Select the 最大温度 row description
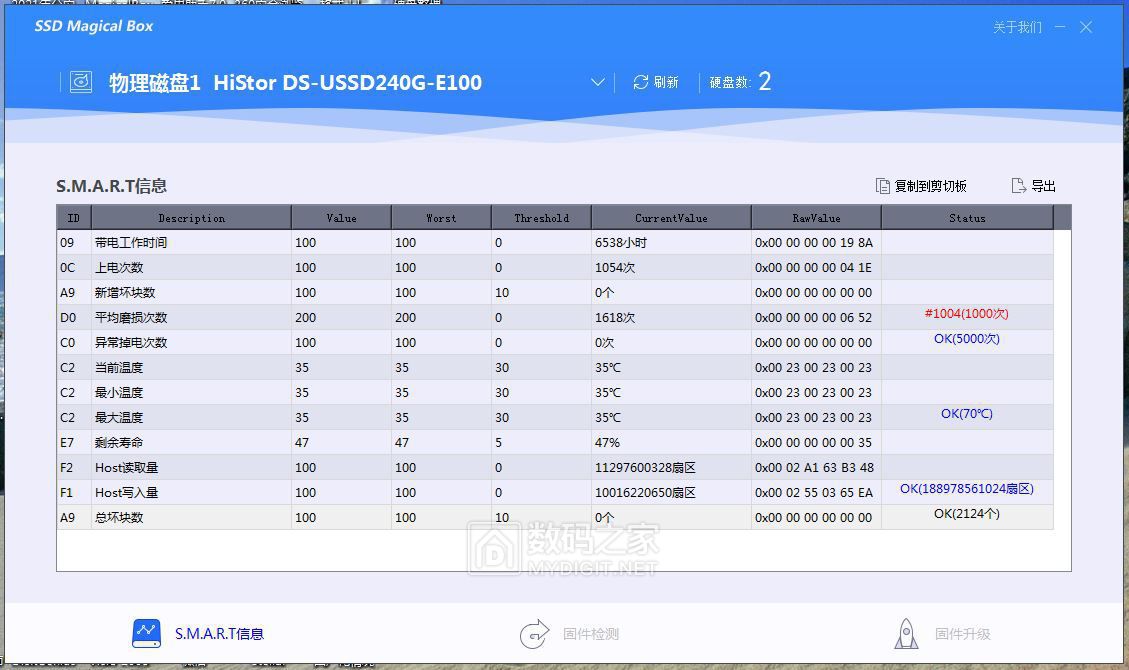Viewport: 1129px width, 670px height. (x=119, y=417)
